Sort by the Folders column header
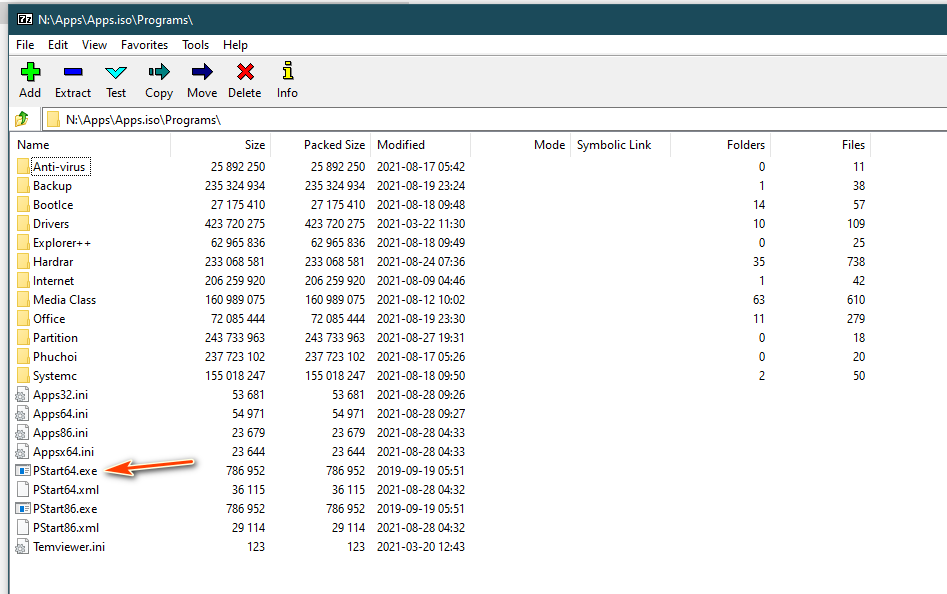The width and height of the screenshot is (947, 594). 721,145
